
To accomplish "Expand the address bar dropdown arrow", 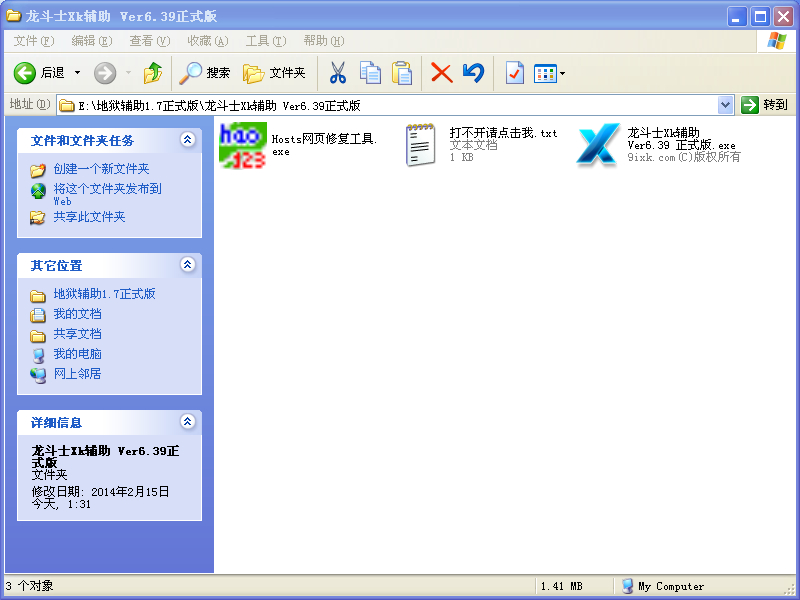I will [x=725, y=106].
